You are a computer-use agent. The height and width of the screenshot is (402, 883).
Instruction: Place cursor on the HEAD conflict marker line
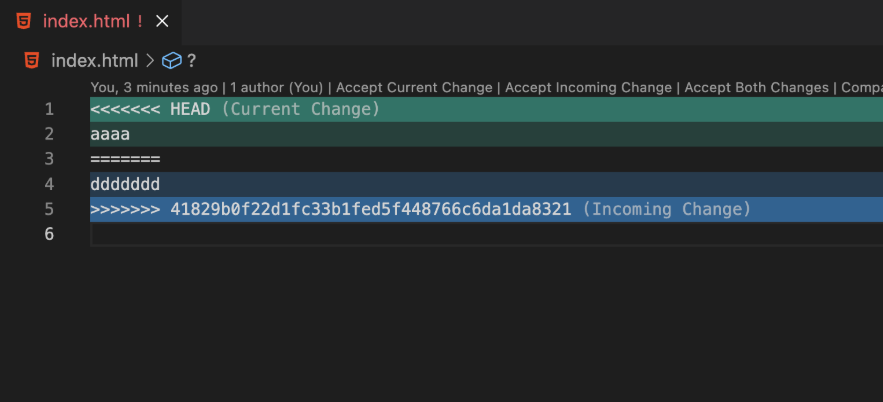coord(487,109)
